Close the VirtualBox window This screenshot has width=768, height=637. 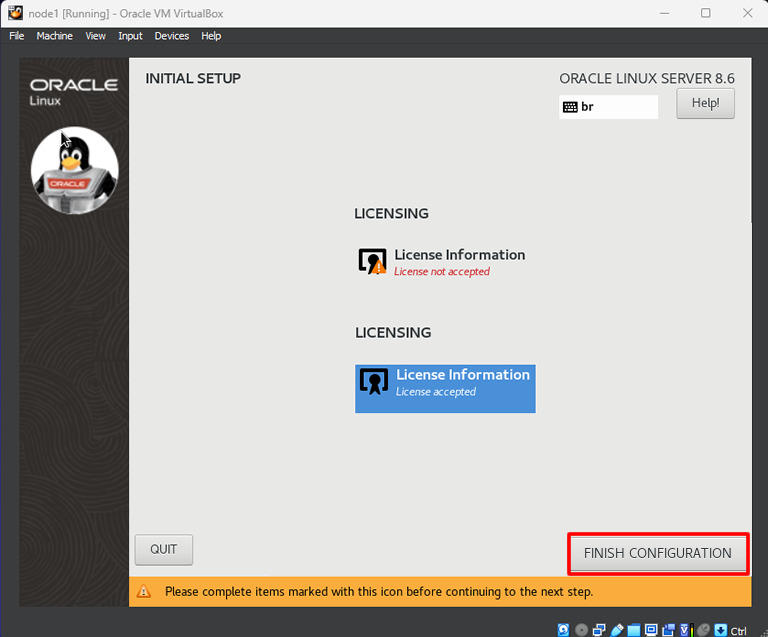coord(747,13)
